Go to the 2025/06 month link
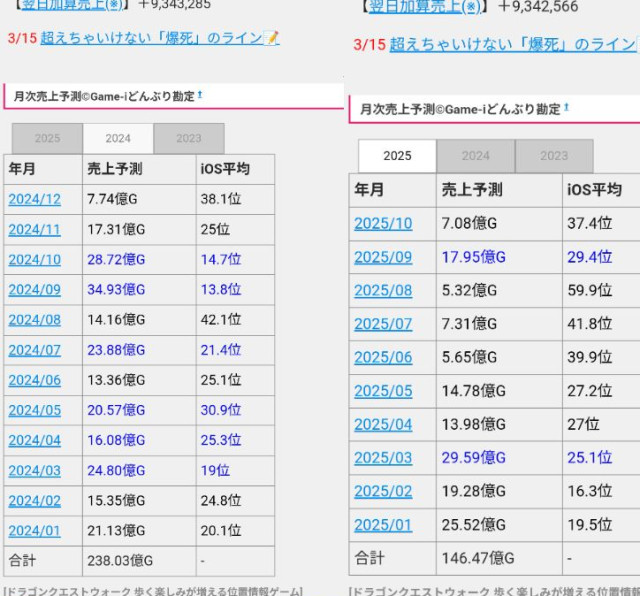The width and height of the screenshot is (640, 596). 382,357
